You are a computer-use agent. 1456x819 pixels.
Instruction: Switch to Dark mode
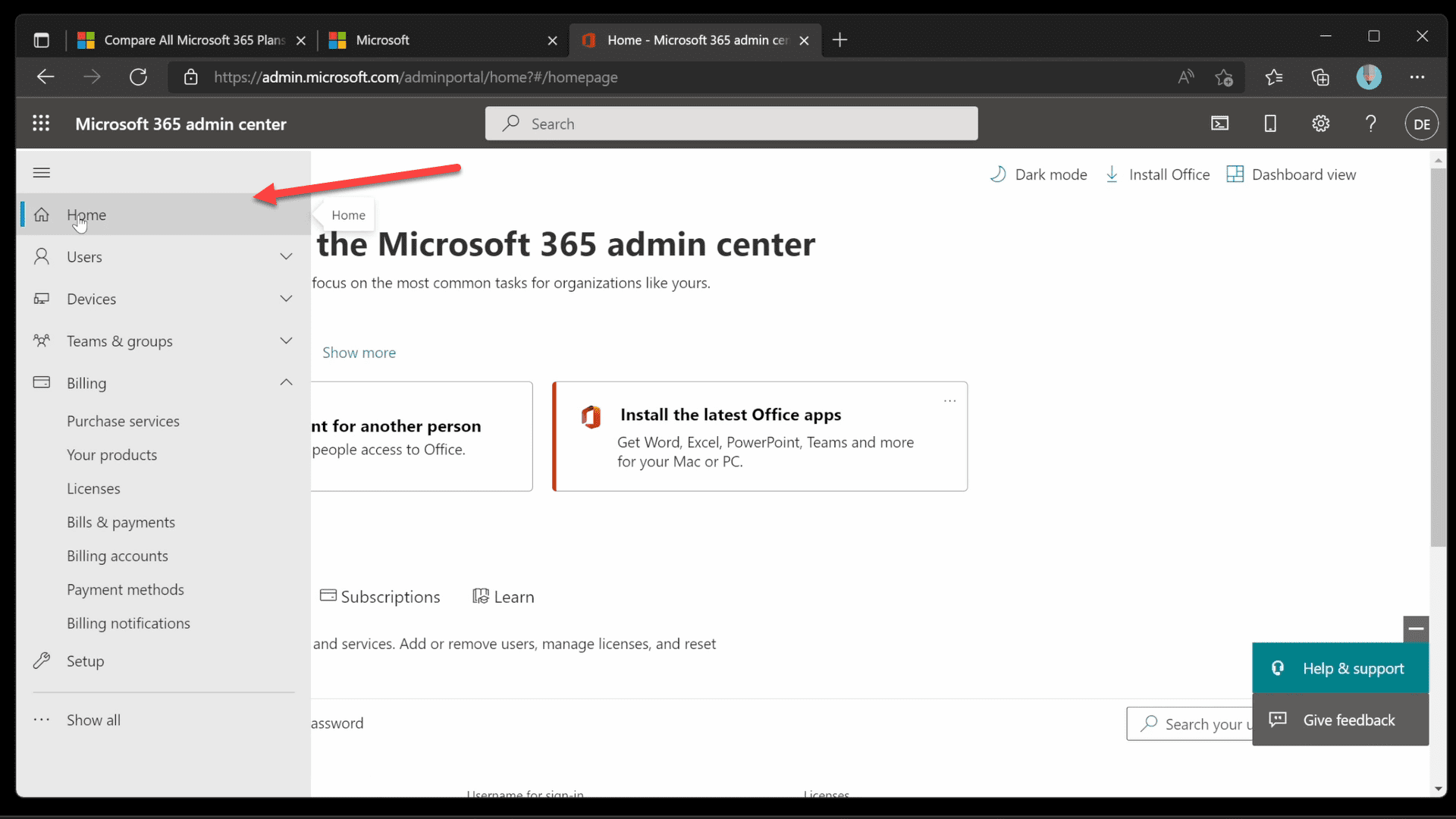click(1038, 174)
